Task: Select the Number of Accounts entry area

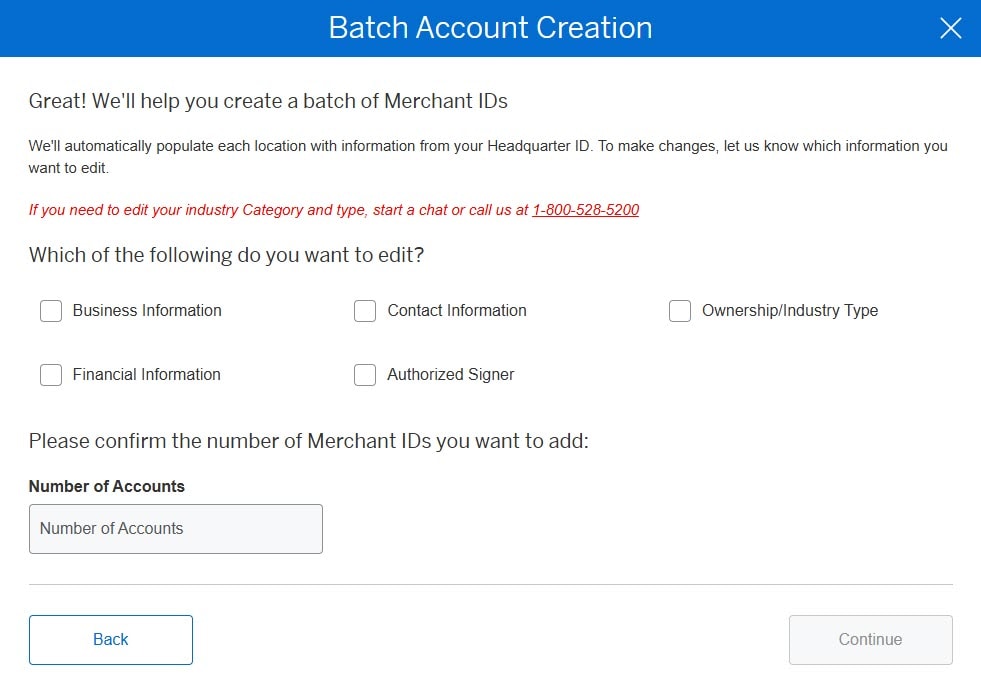Action: 176,528
